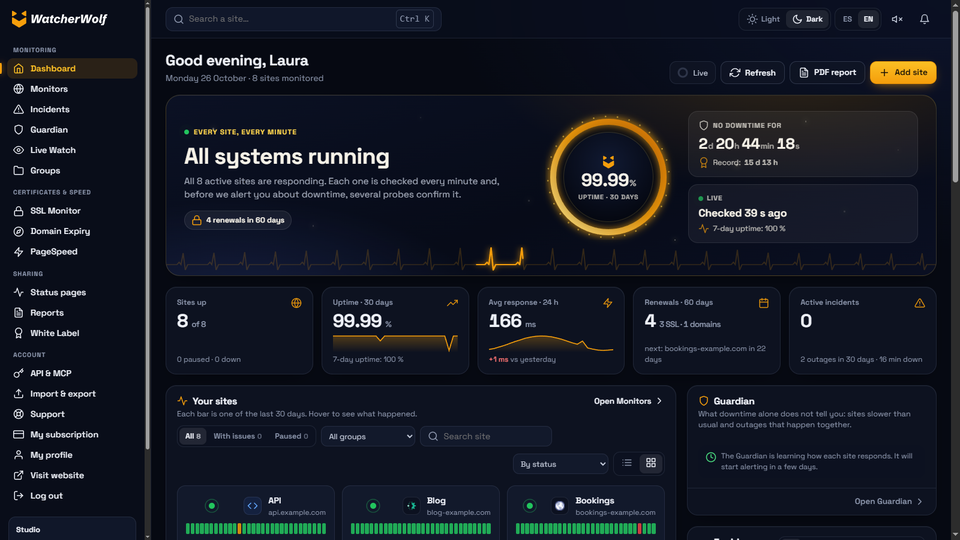Click the Import & export upload icon
This screenshot has width=960, height=540.
click(x=18, y=394)
